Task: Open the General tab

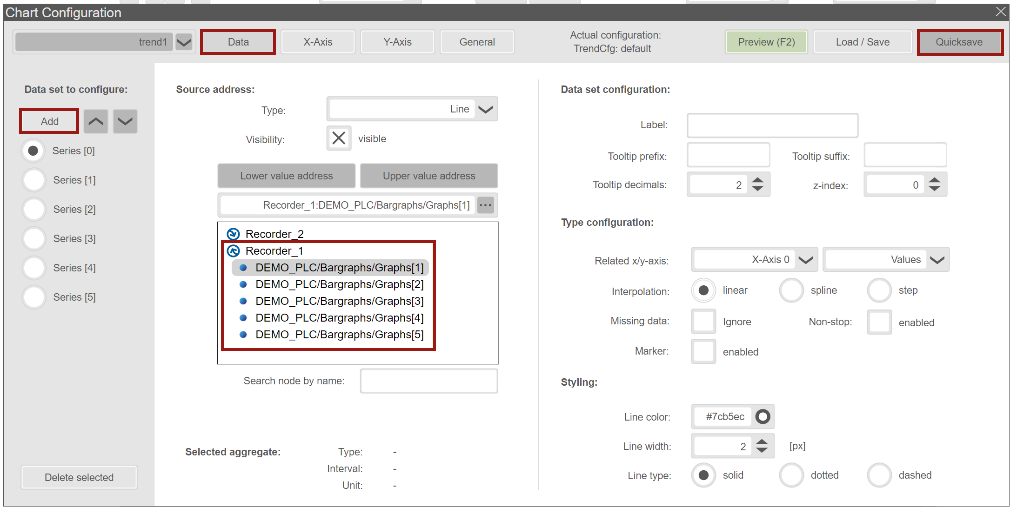Action: coord(477,42)
